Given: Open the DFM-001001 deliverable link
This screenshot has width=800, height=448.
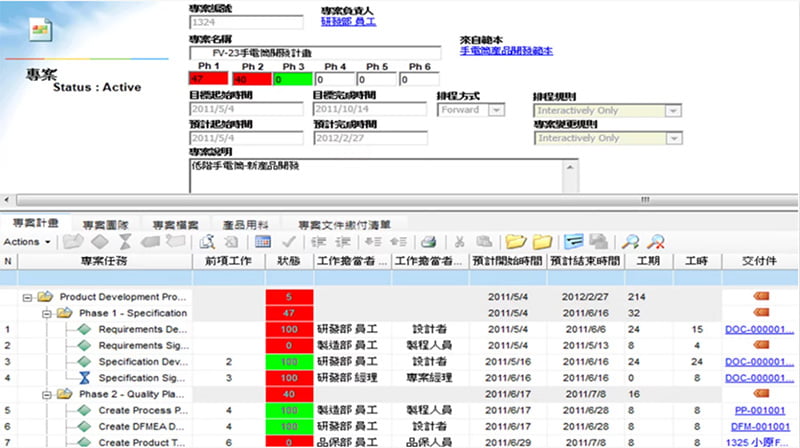Looking at the screenshot, I should (760, 427).
